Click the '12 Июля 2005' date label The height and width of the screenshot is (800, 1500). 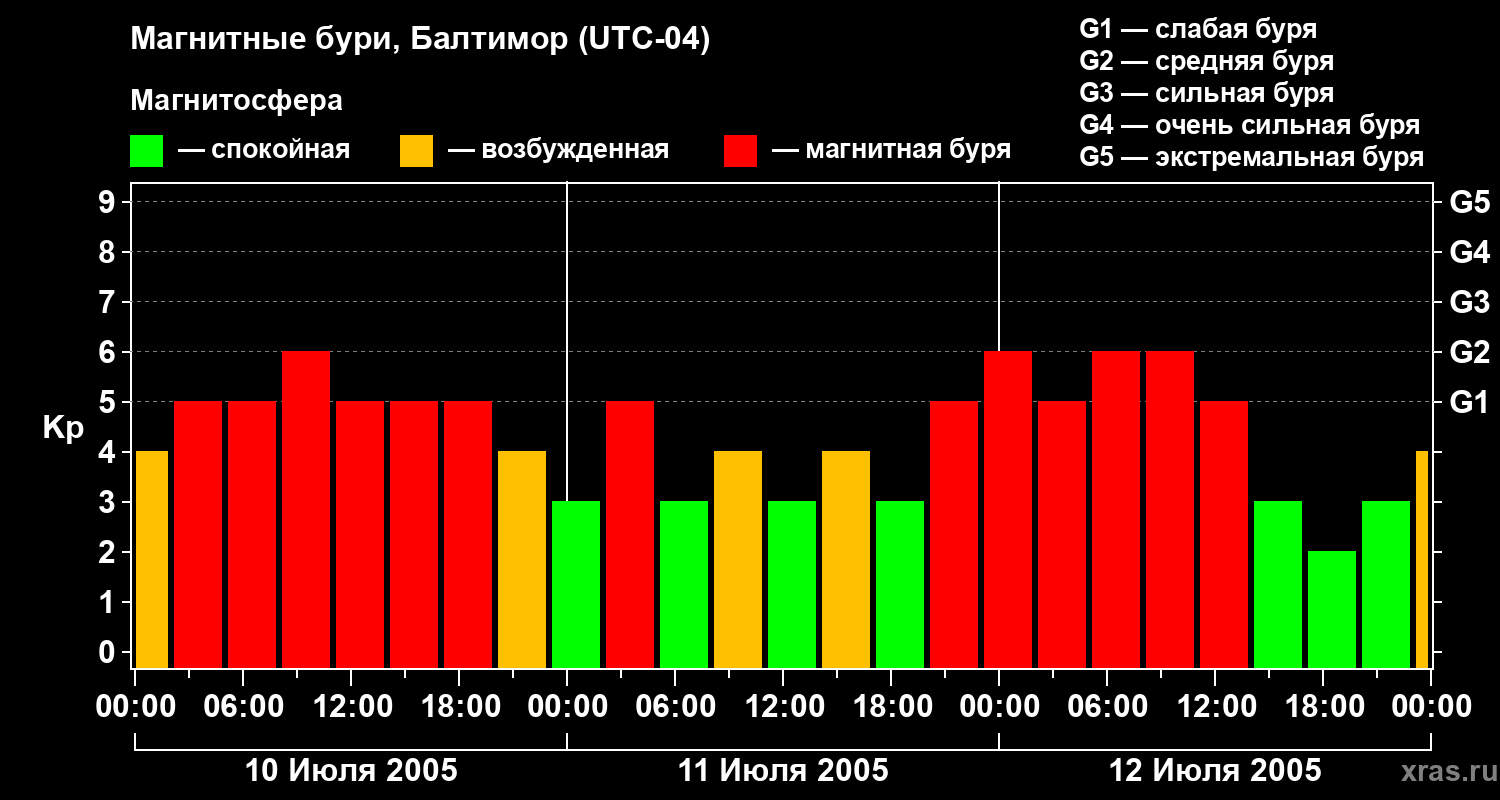[x=1215, y=771]
